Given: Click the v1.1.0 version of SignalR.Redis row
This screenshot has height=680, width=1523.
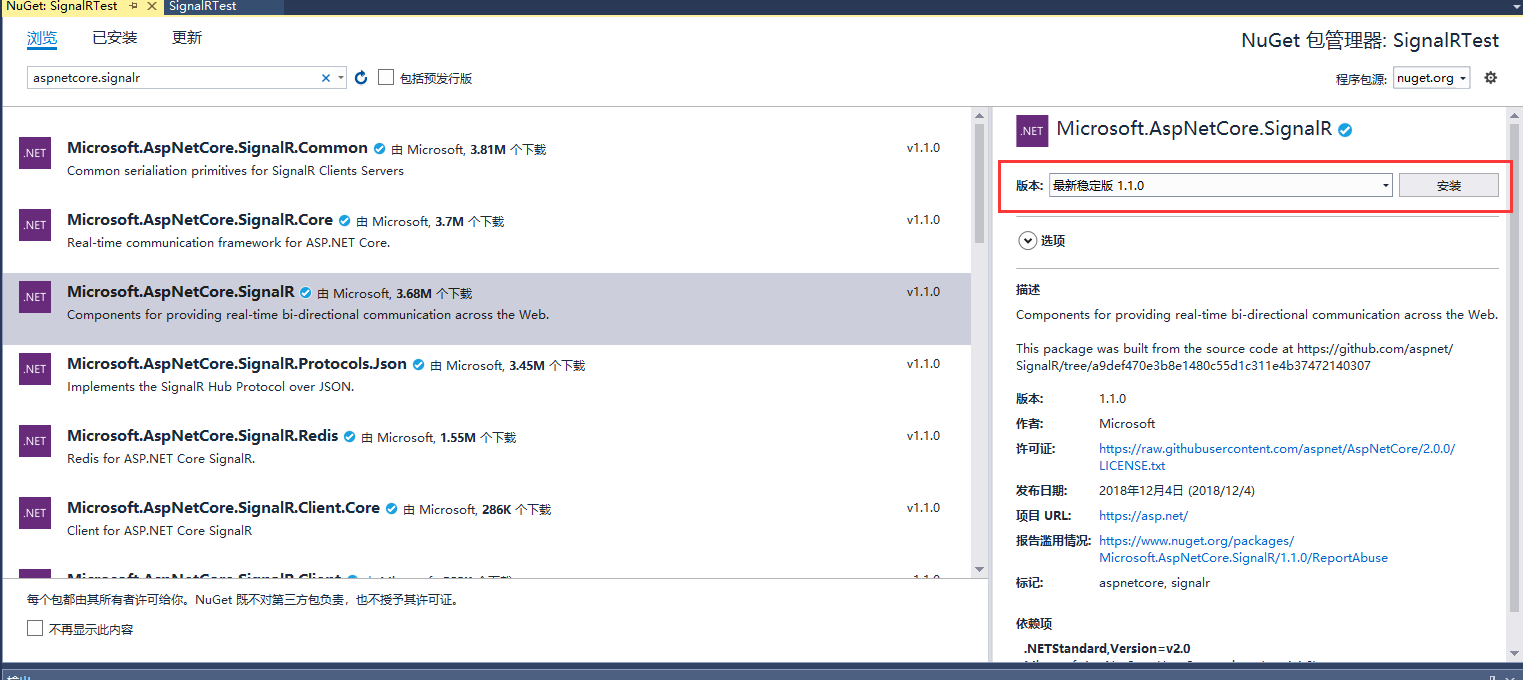Looking at the screenshot, I should pyautogui.click(x=923, y=436).
